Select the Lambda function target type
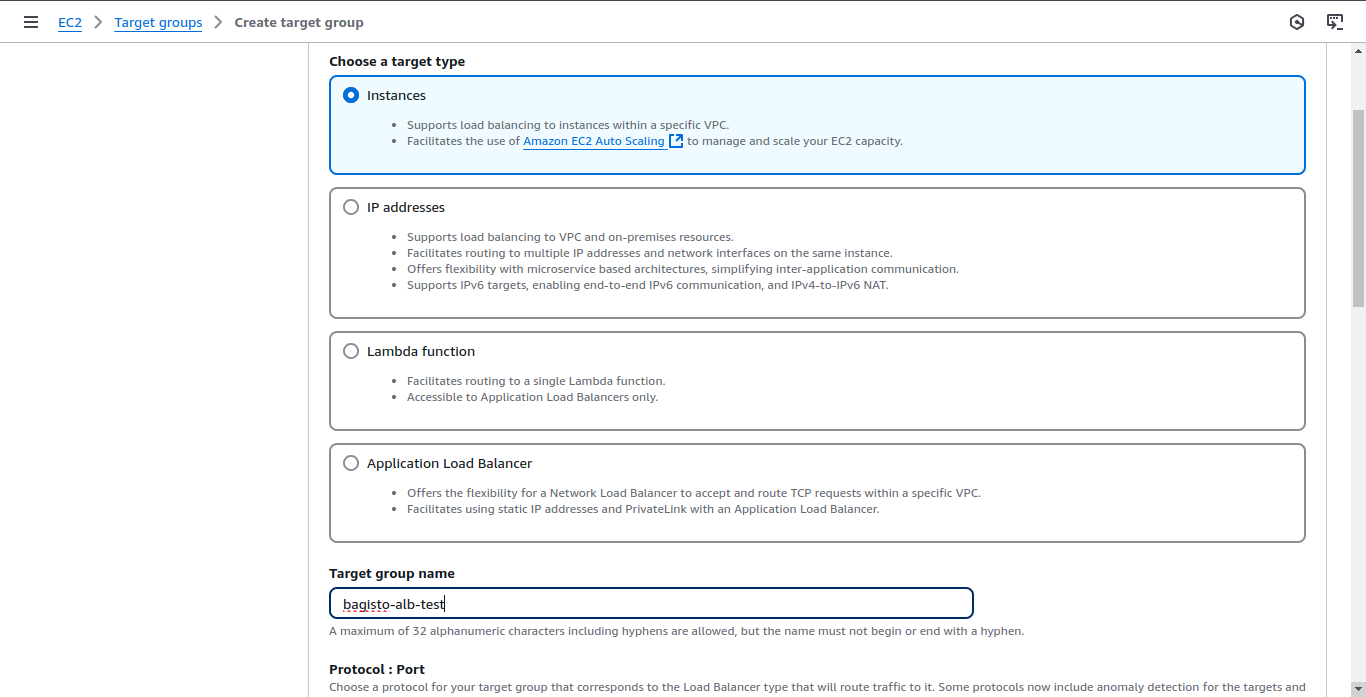Viewport: 1366px width, 697px height. click(351, 352)
